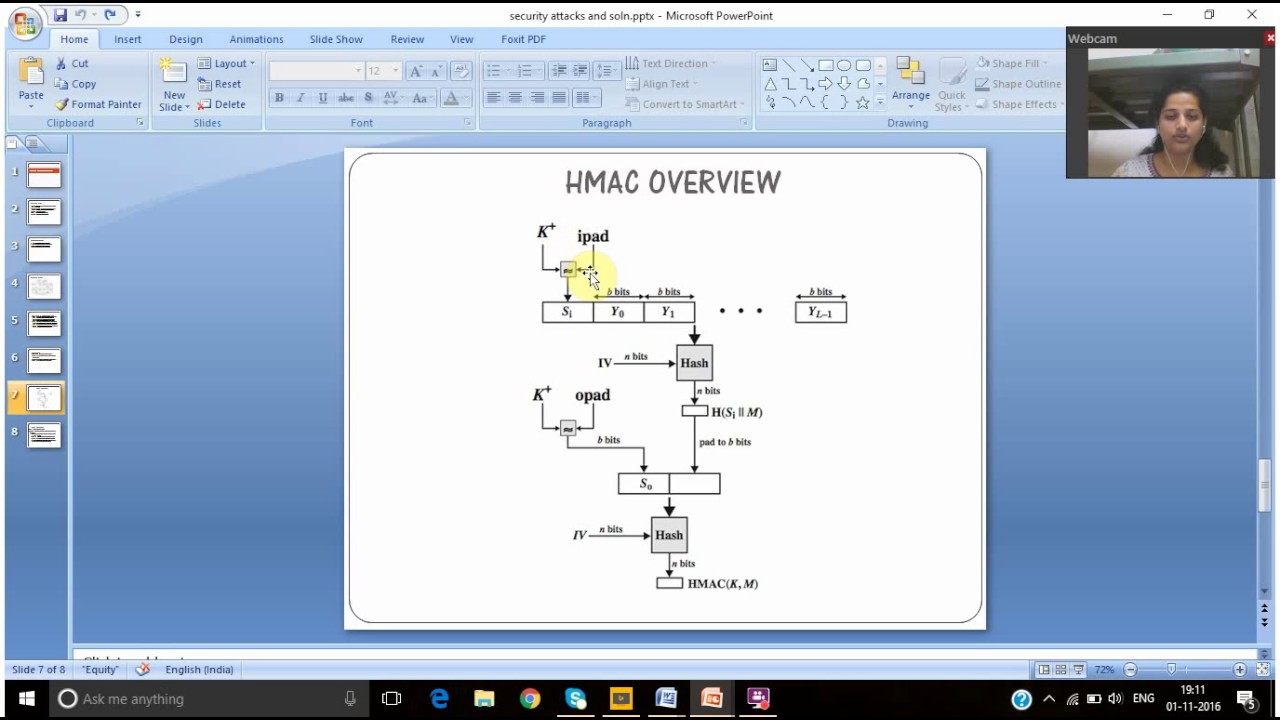
Task: Open Quick Styles gallery
Action: [x=951, y=84]
